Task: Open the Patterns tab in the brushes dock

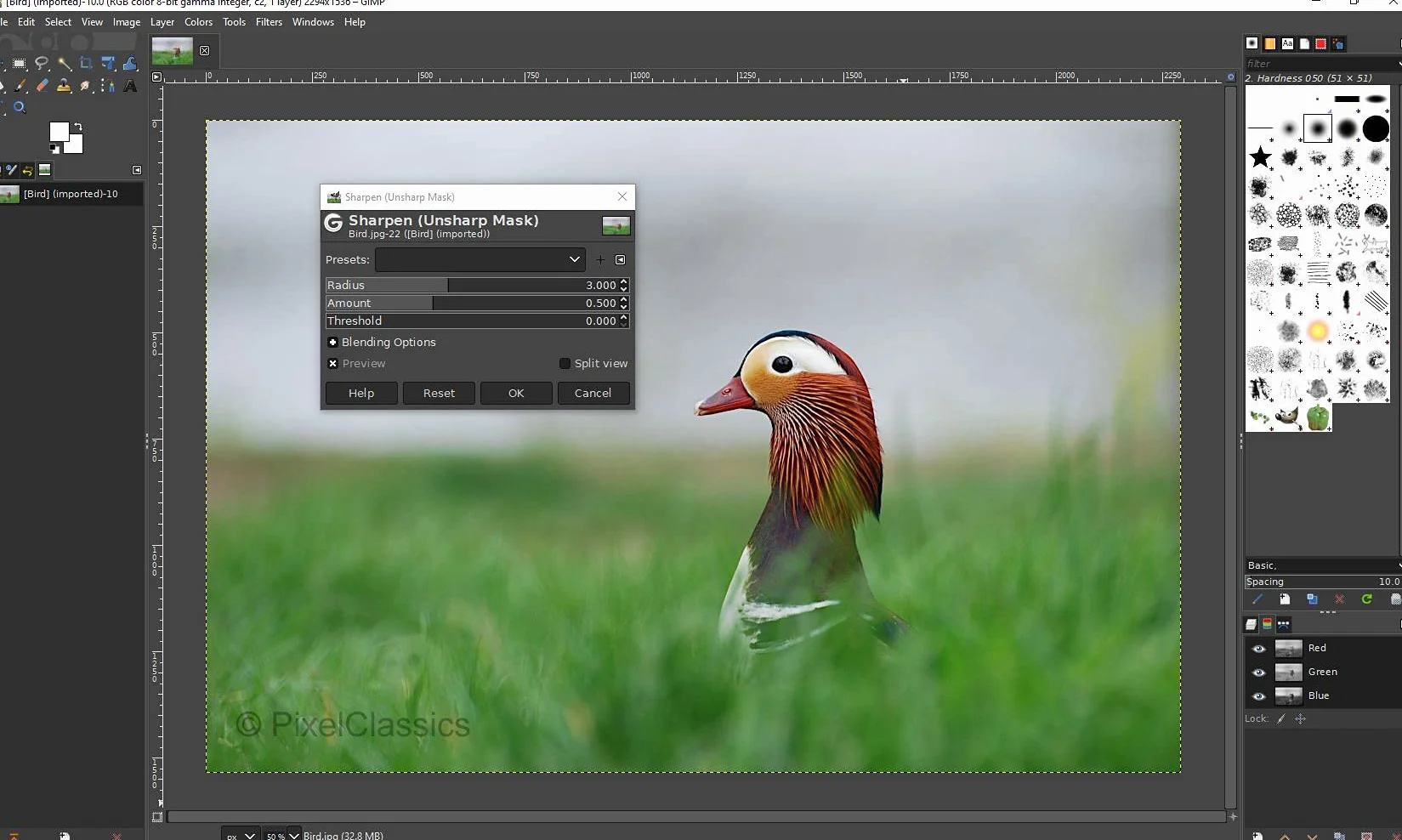Action: (x=1269, y=43)
